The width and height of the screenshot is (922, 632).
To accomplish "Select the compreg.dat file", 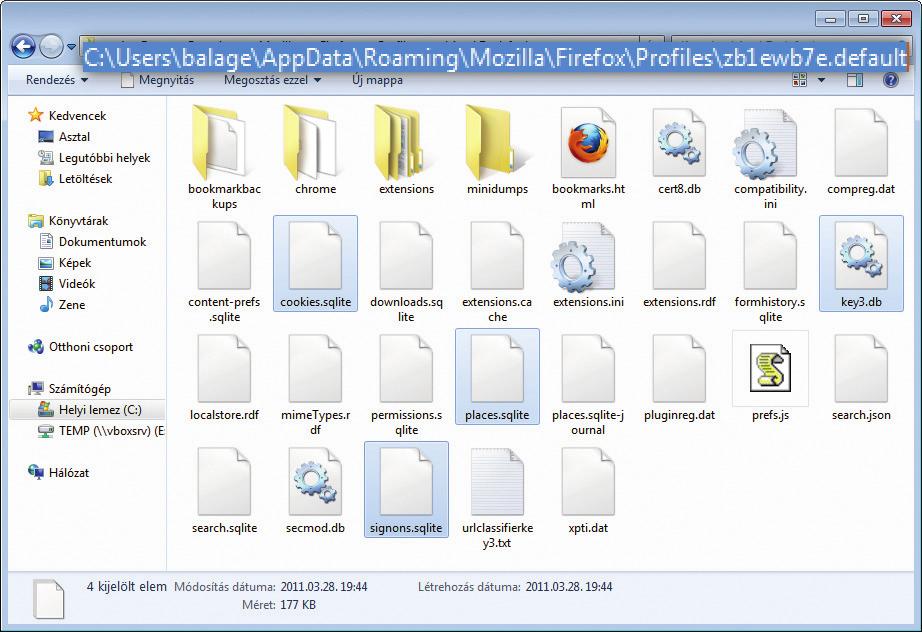I will 861,151.
